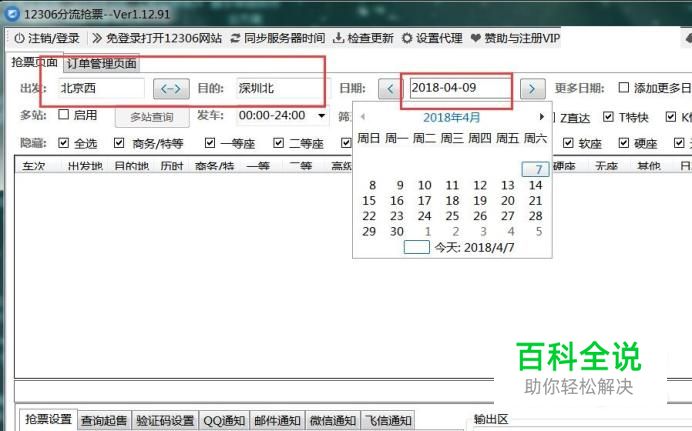Click the 目的 station field 深圳北
692x431 pixels.
[282, 88]
